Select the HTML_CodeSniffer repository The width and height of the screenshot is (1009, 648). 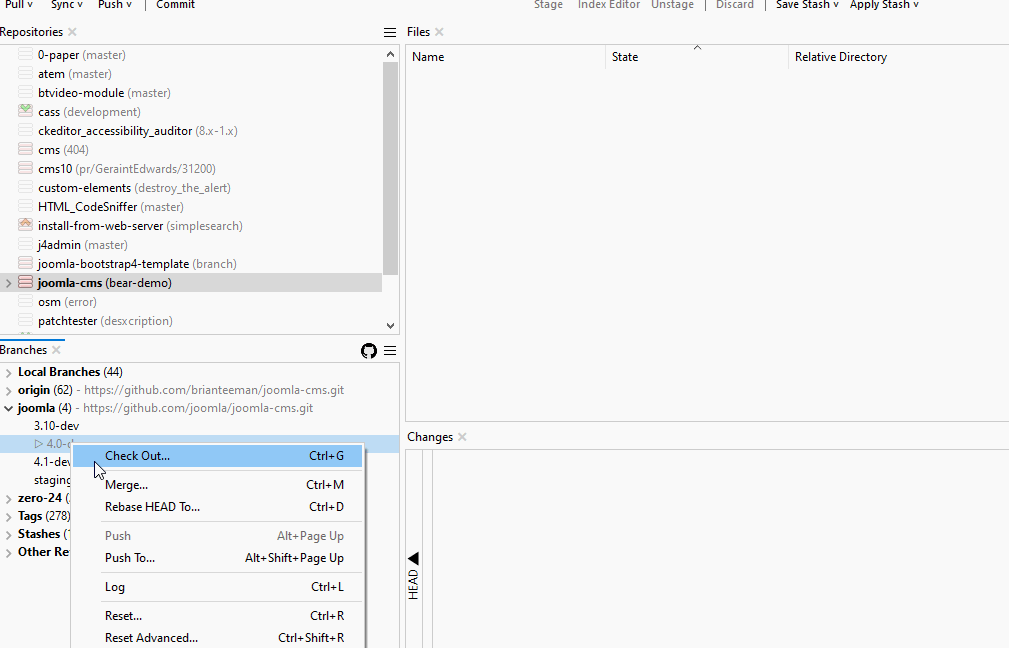tap(111, 207)
